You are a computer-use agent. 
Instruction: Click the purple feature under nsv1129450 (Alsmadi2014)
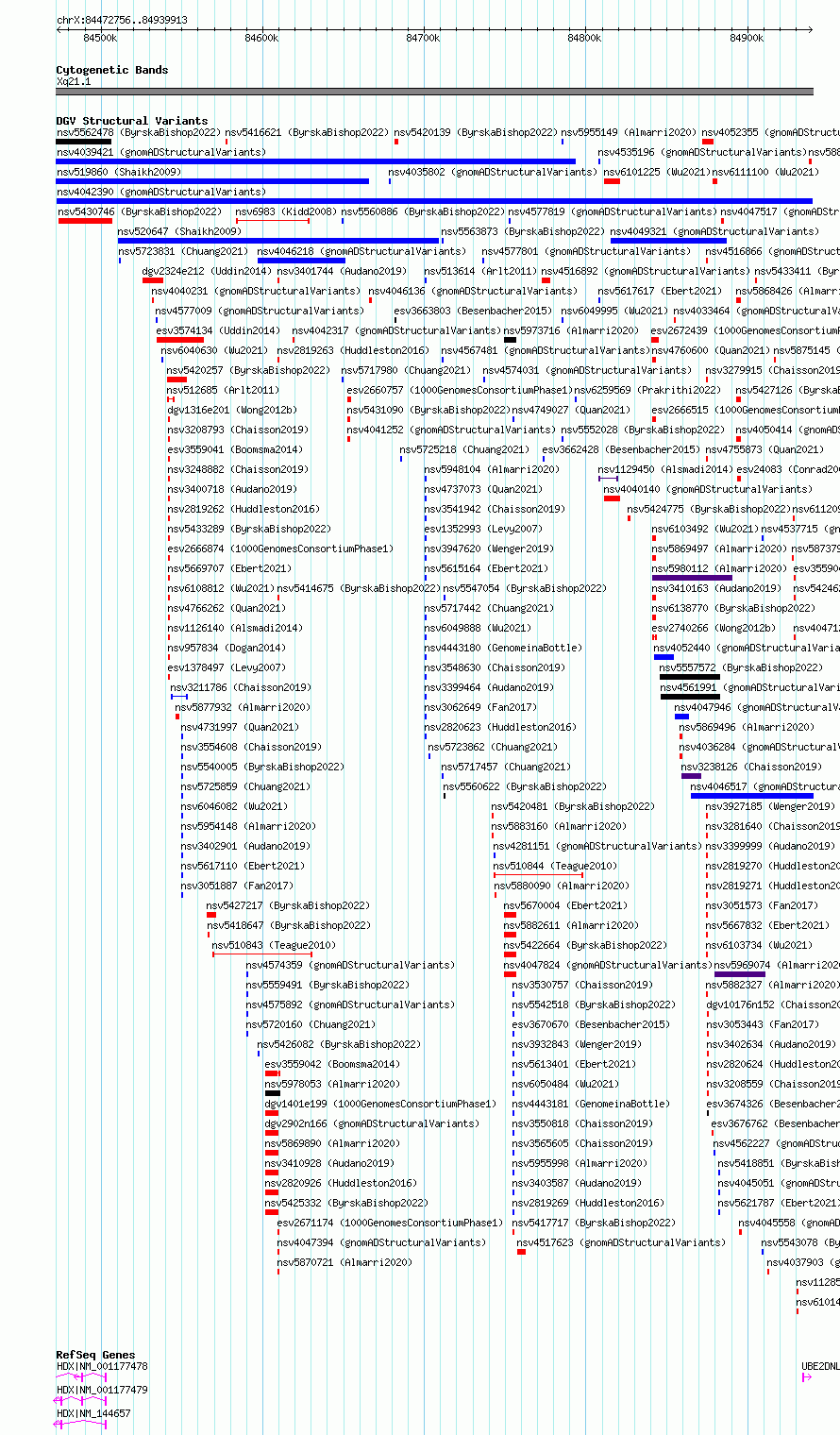coord(609,479)
